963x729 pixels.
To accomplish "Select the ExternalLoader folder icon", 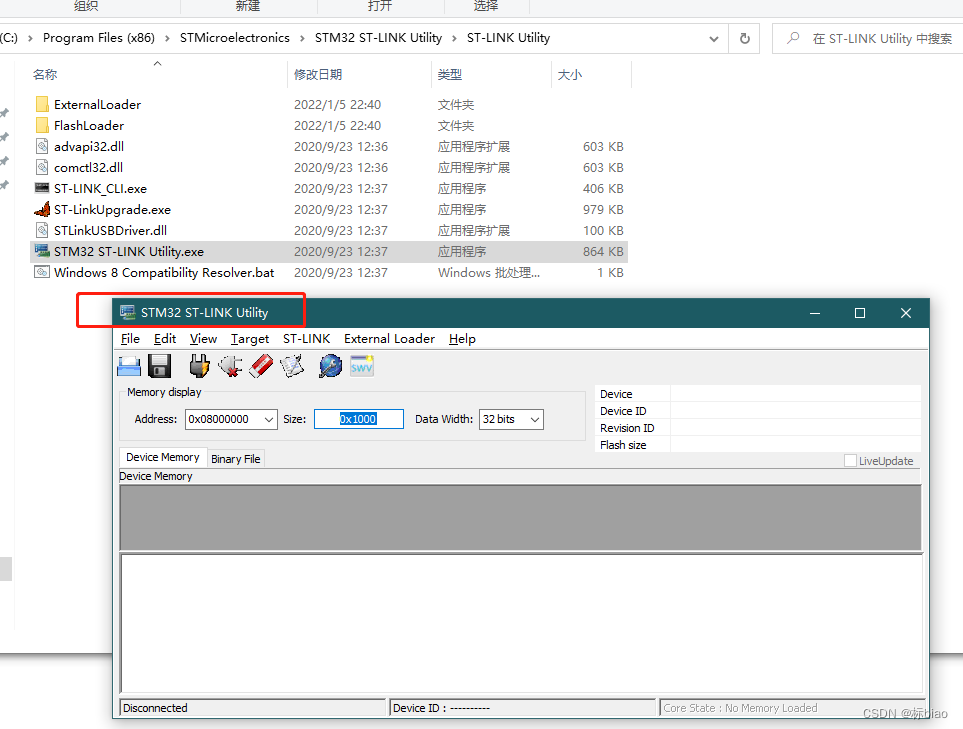I will coord(42,104).
